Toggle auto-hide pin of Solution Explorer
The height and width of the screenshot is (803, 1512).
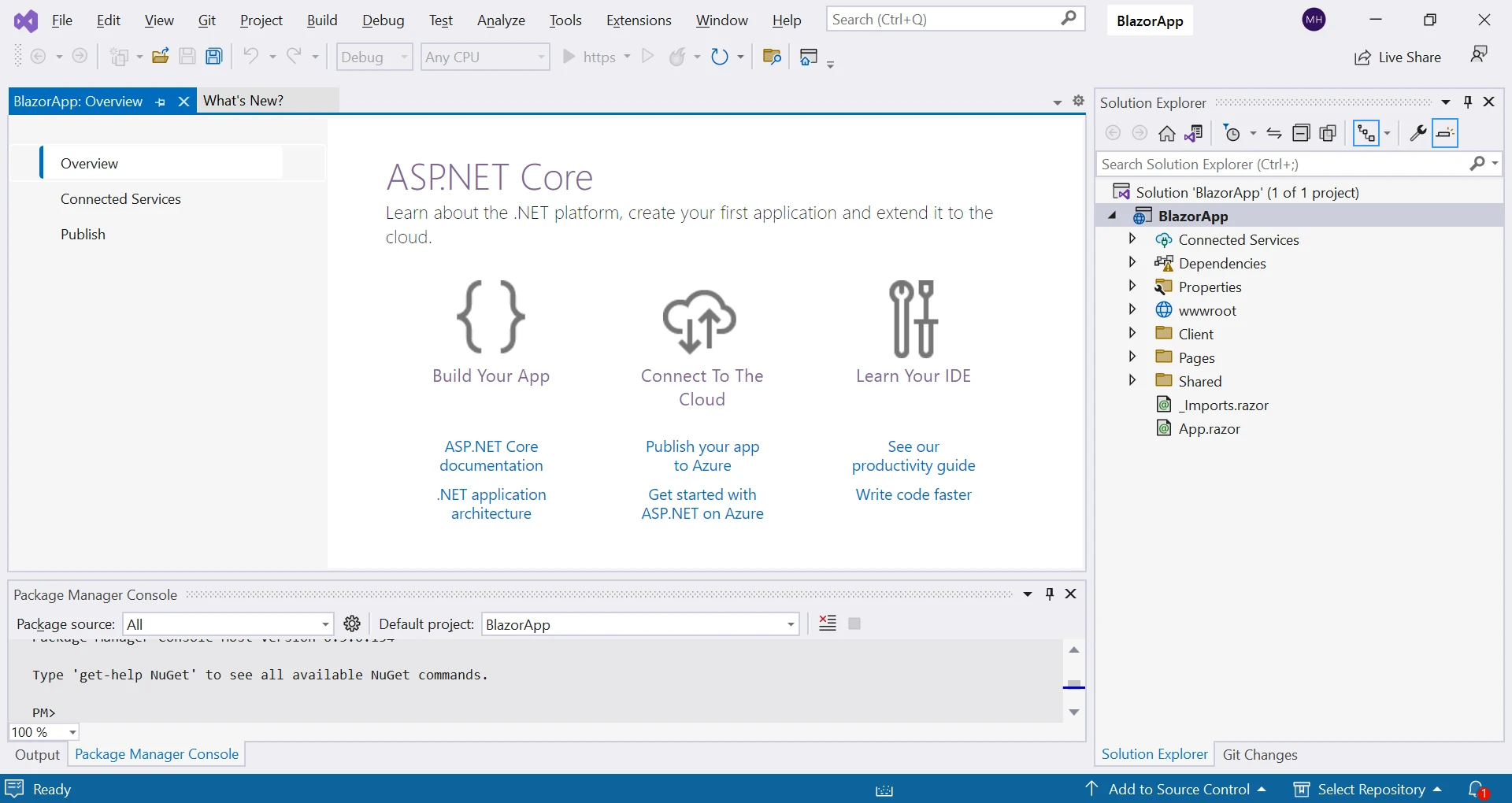pyautogui.click(x=1468, y=102)
